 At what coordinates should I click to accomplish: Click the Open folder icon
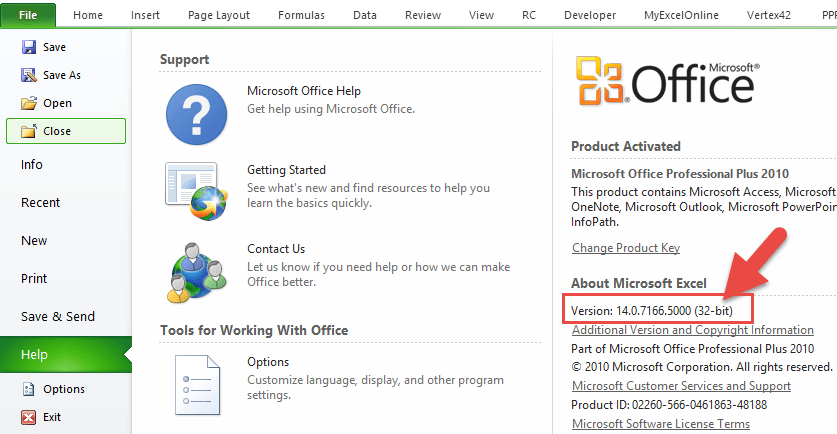coord(29,103)
